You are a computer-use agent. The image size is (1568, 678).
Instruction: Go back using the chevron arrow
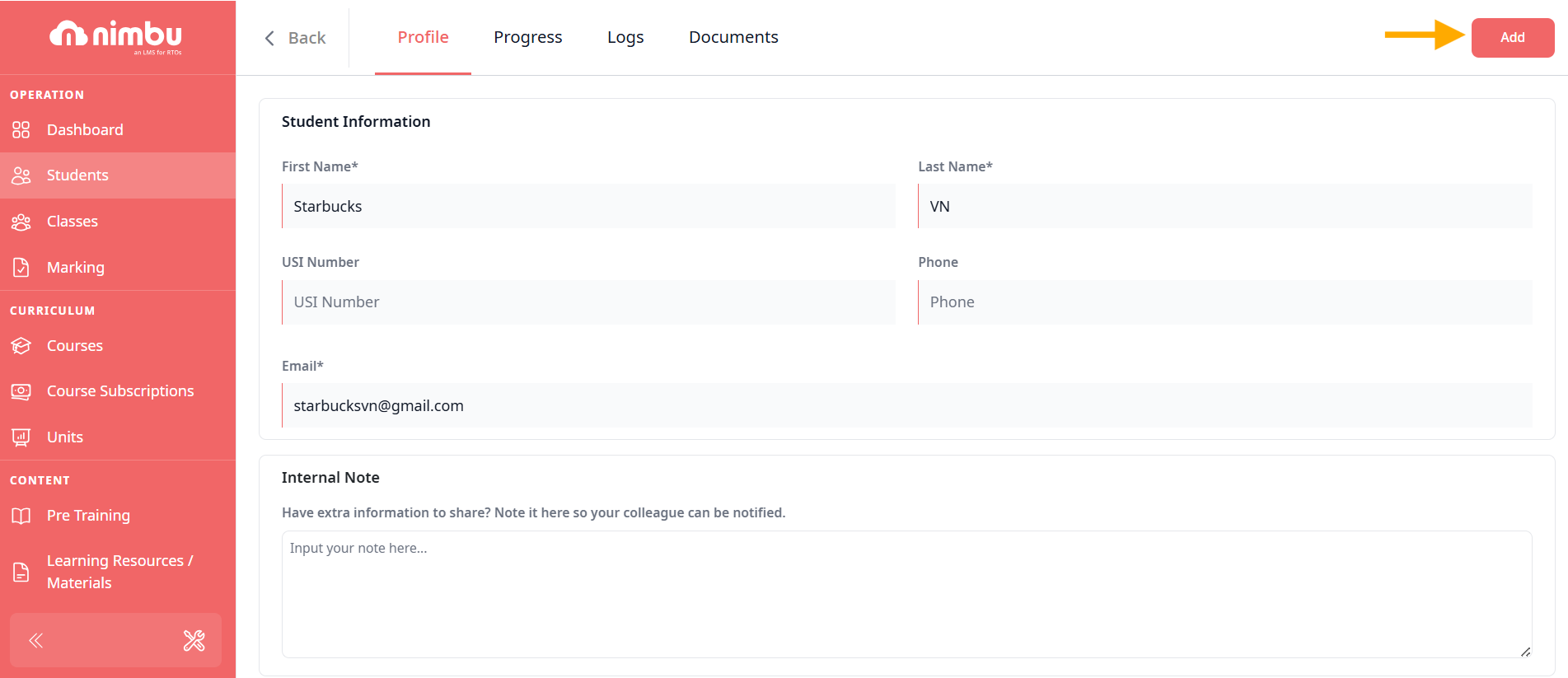click(269, 38)
